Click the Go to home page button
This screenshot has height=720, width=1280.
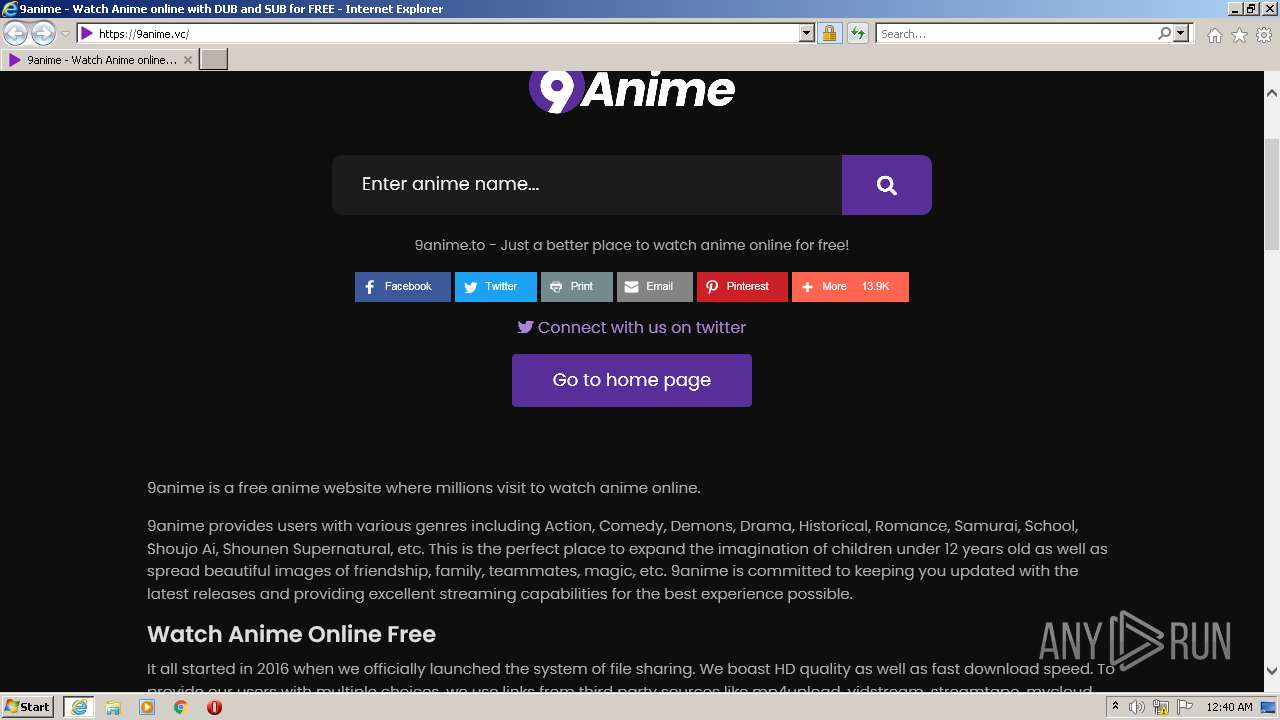(632, 380)
